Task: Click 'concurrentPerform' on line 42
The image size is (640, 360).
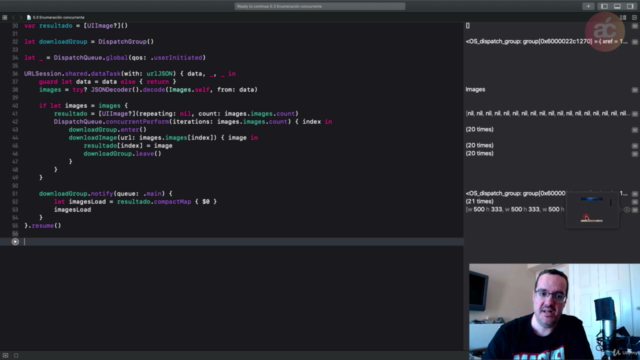Action: point(137,122)
